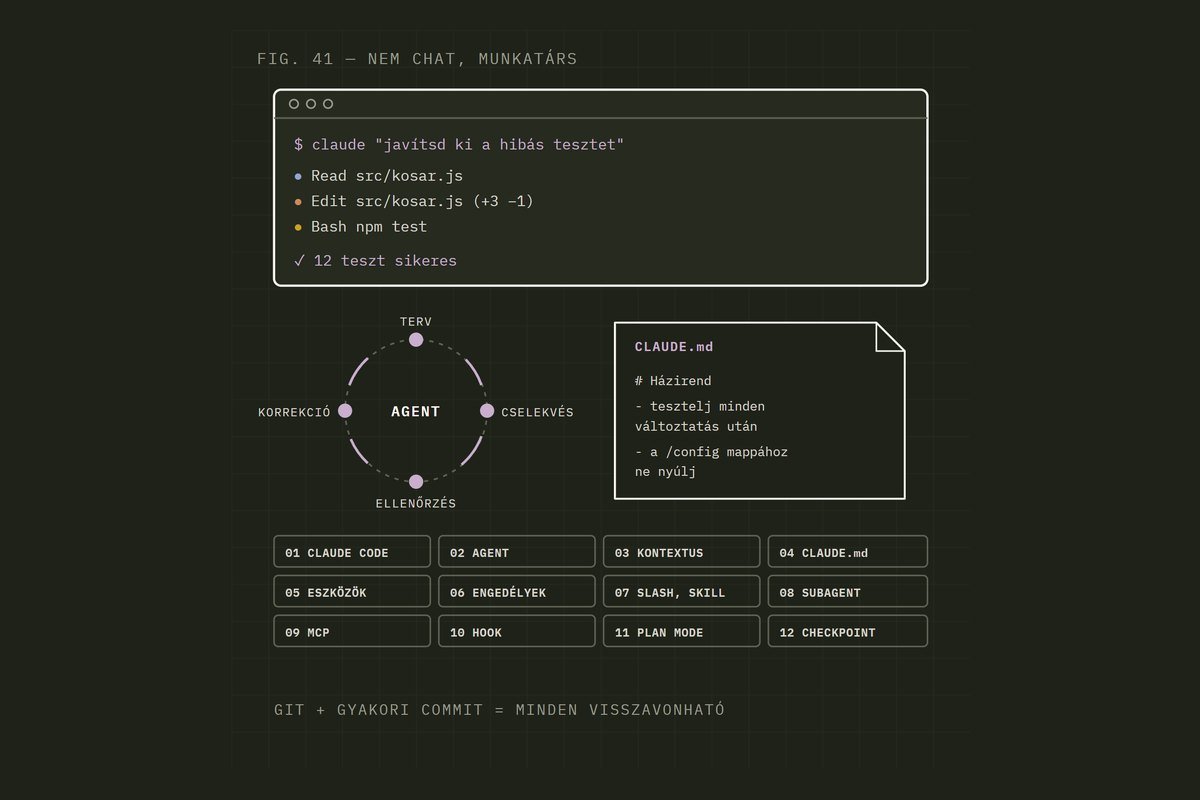The height and width of the screenshot is (800, 1200).
Task: Click the "tesztelj minden változtatás után" rule
Action: click(700, 417)
